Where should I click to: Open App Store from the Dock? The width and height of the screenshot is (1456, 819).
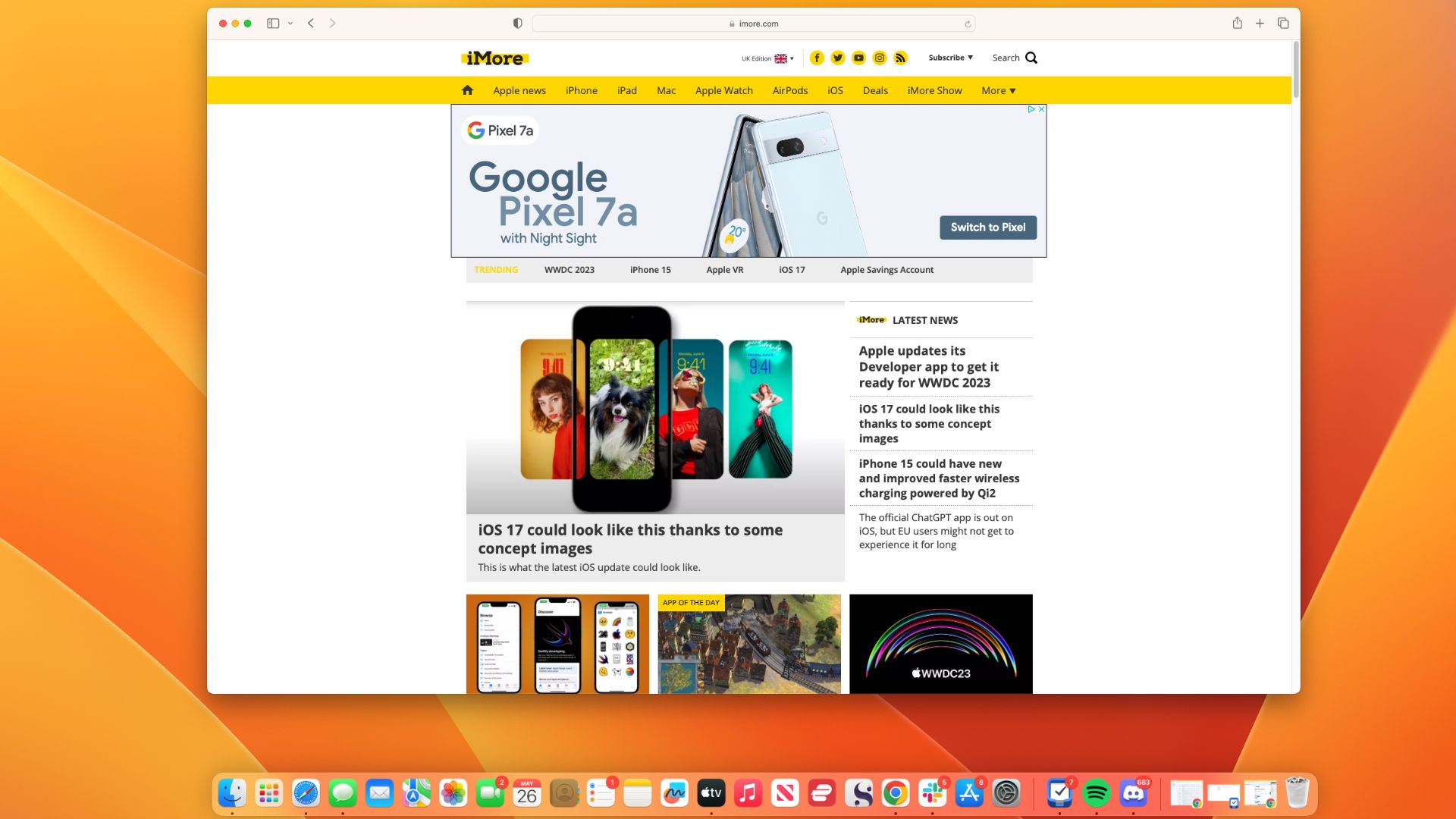(969, 793)
